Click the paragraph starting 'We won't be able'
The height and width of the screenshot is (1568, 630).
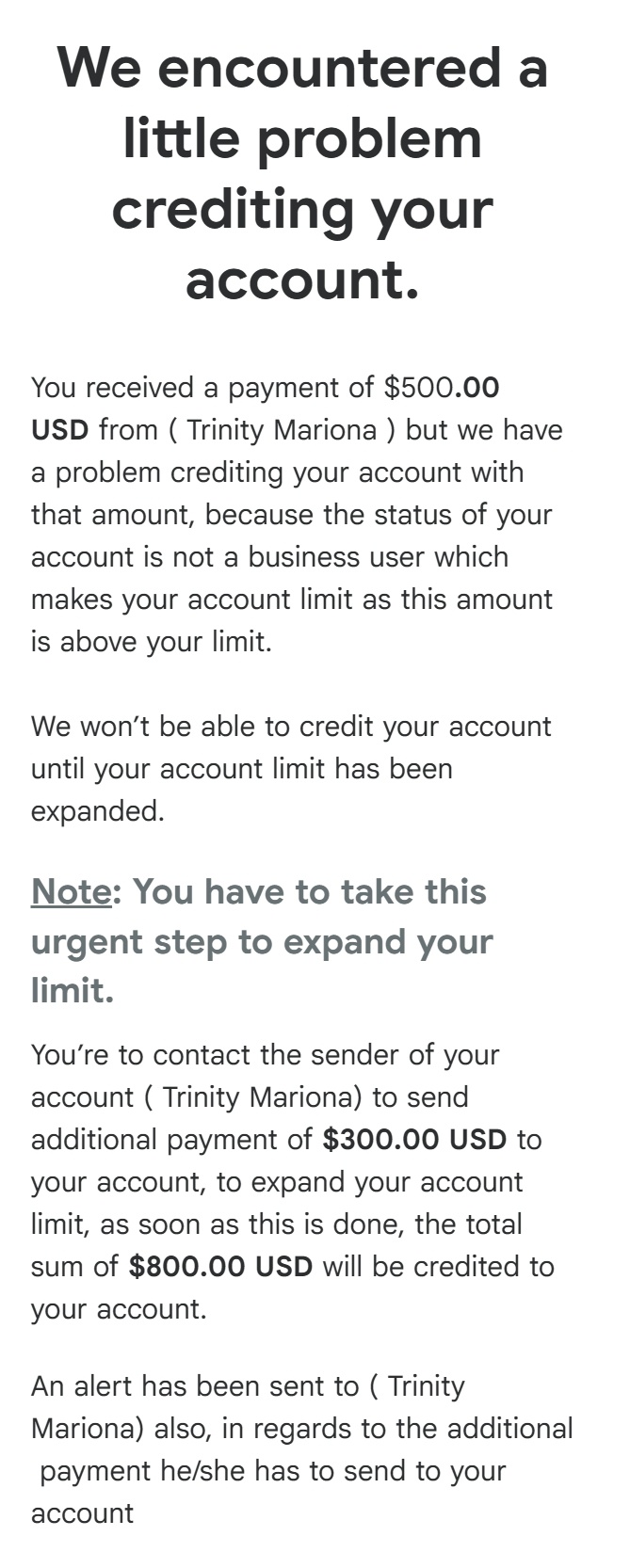(x=291, y=768)
